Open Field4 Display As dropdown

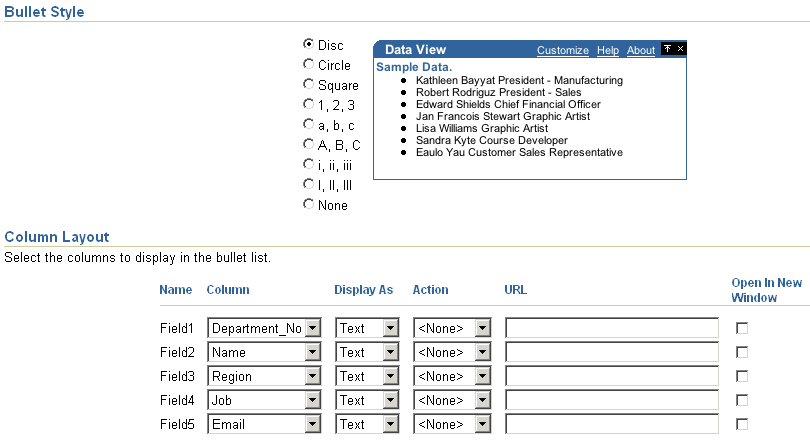[367, 400]
